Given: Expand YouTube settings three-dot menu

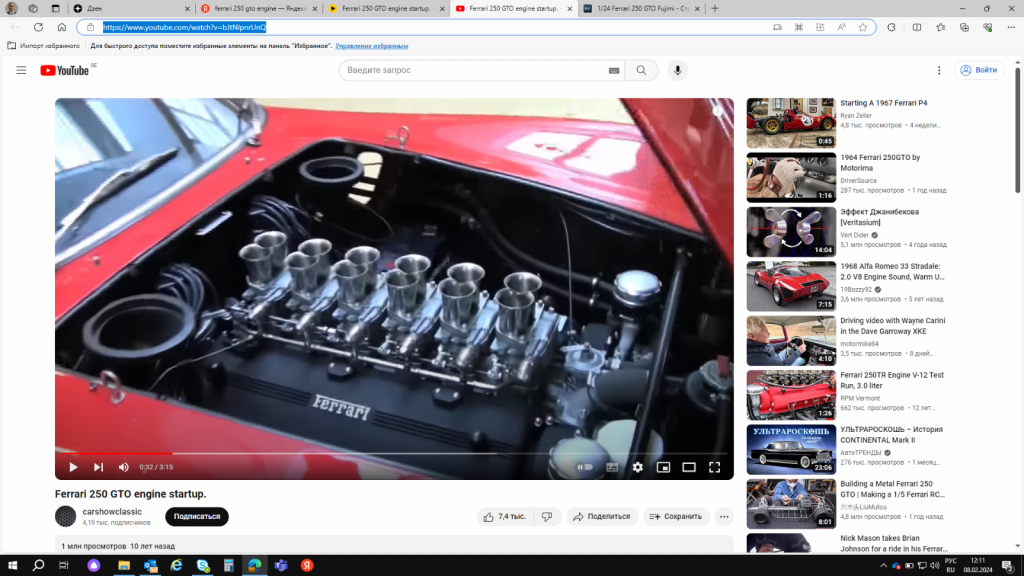Looking at the screenshot, I should 938,70.
